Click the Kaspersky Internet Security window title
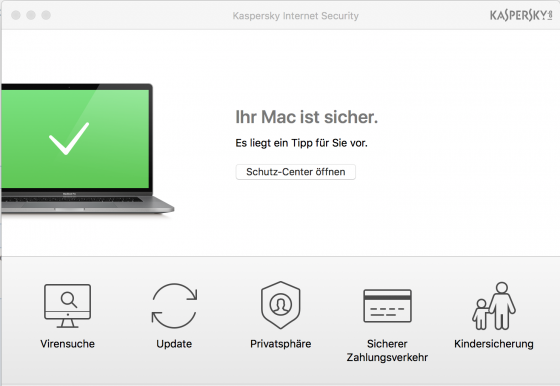This screenshot has height=386, width=560. coord(296,16)
